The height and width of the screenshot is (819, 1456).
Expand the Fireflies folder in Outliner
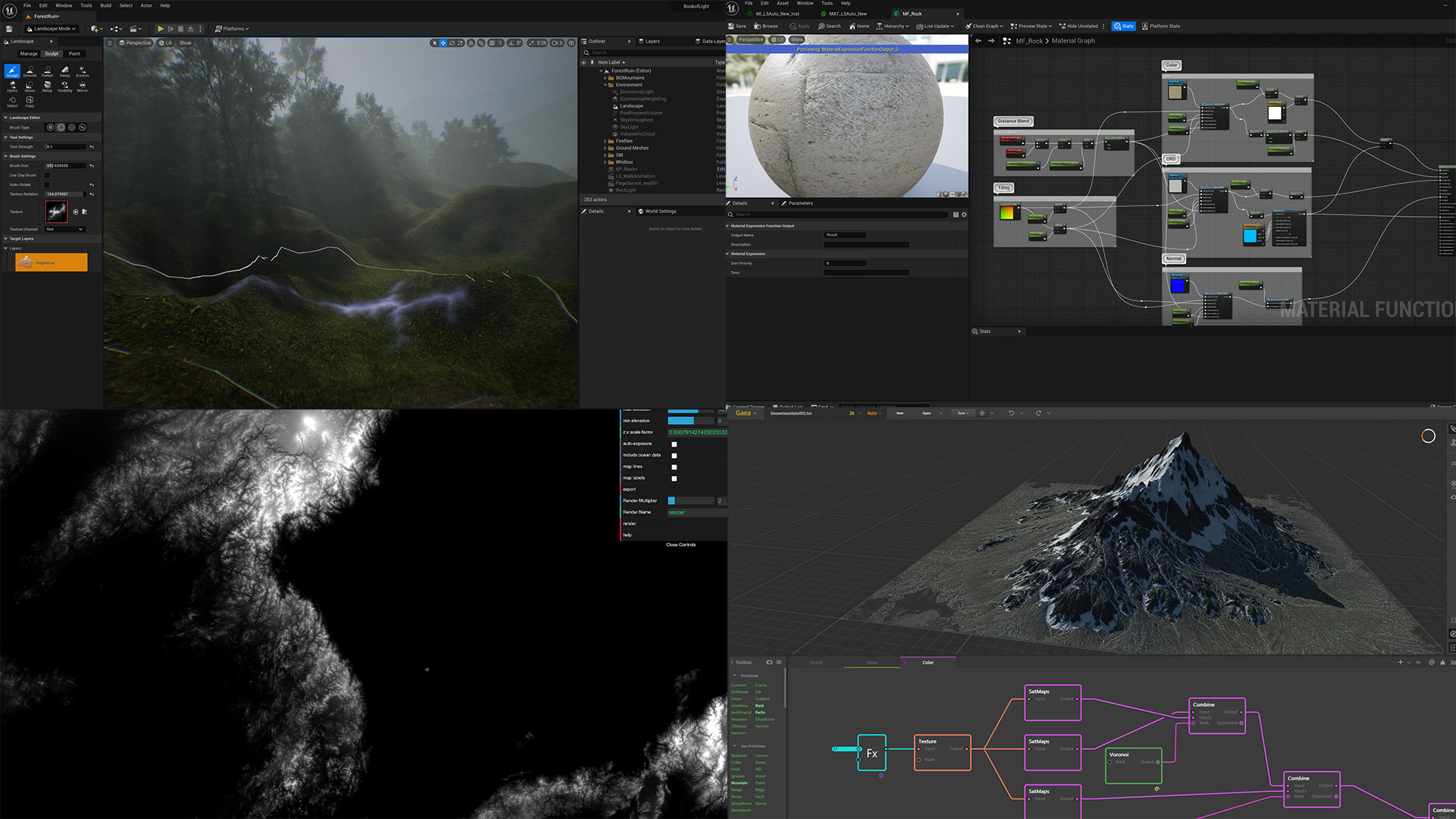click(x=605, y=141)
